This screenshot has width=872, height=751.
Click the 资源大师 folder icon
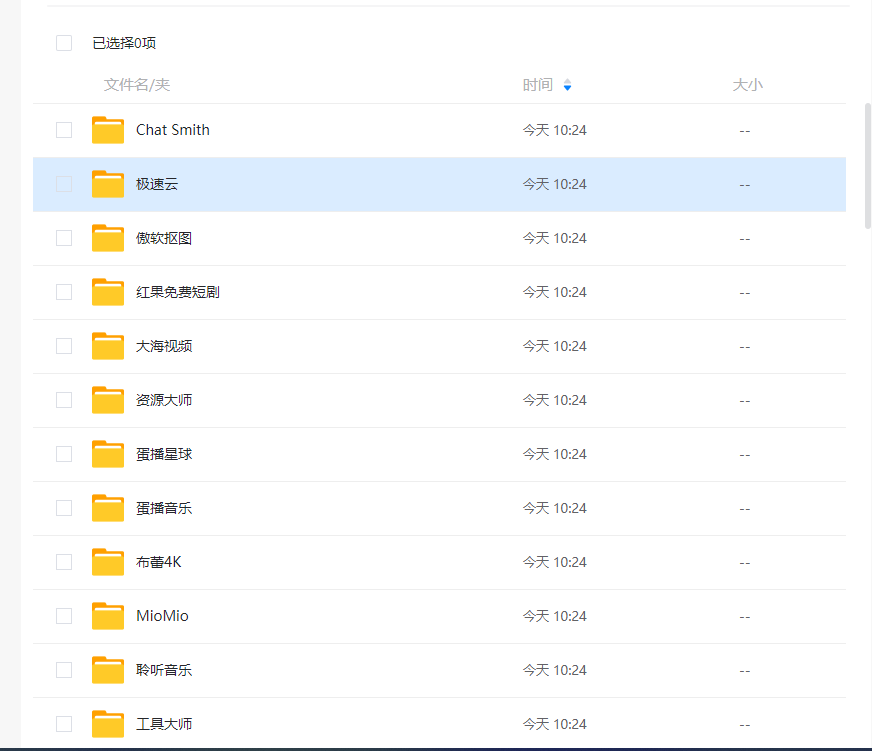tap(108, 400)
